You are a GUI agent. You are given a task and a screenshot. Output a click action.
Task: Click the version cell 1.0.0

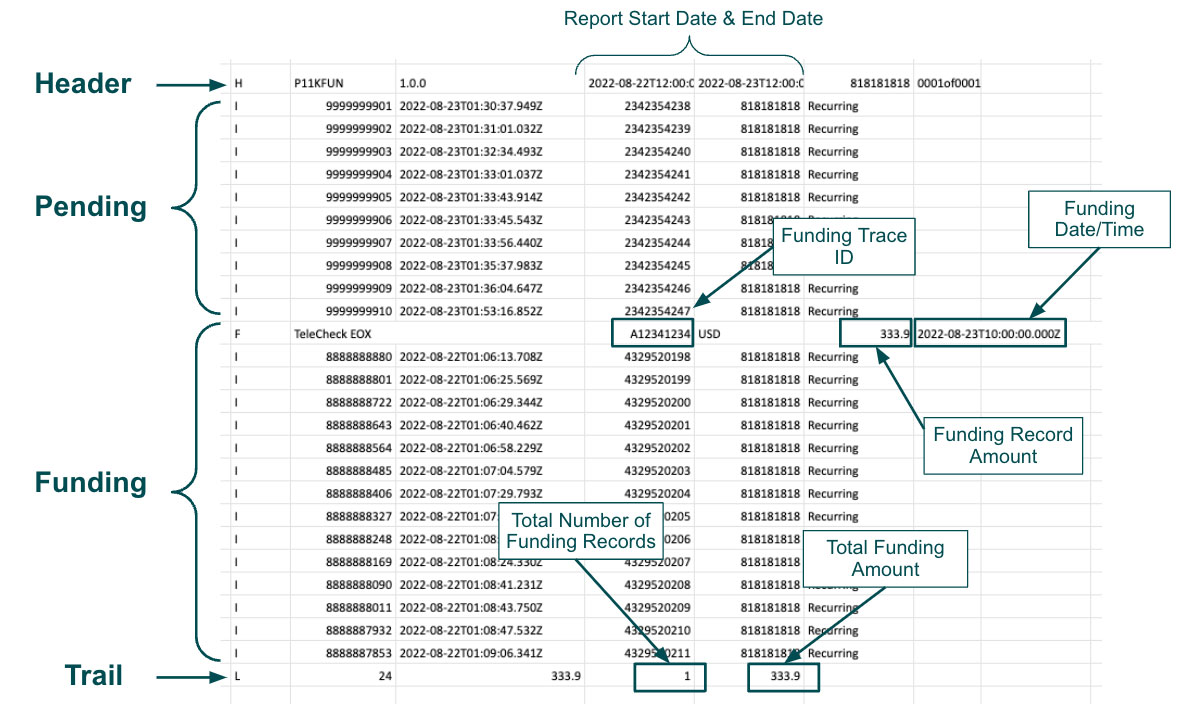coord(412,83)
